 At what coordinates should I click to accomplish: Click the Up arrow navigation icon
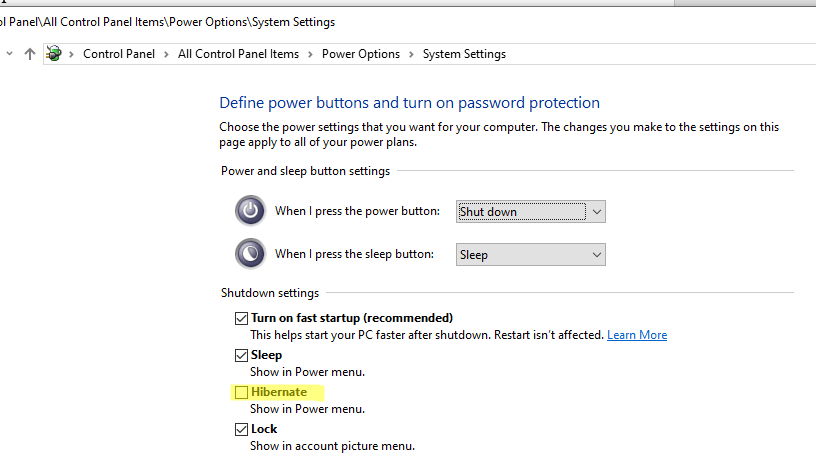pos(30,54)
